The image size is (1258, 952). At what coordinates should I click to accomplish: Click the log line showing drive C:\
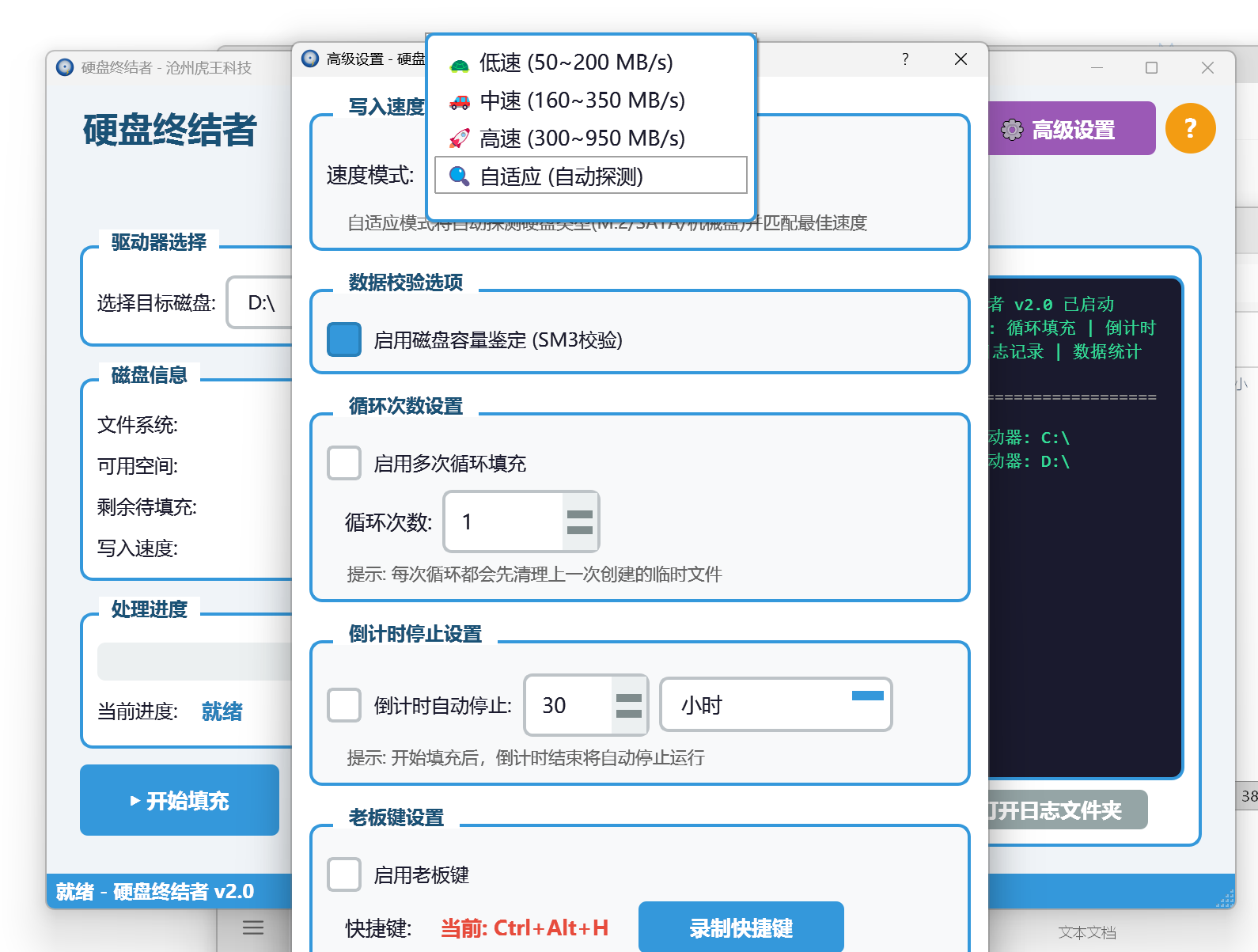[1029, 438]
